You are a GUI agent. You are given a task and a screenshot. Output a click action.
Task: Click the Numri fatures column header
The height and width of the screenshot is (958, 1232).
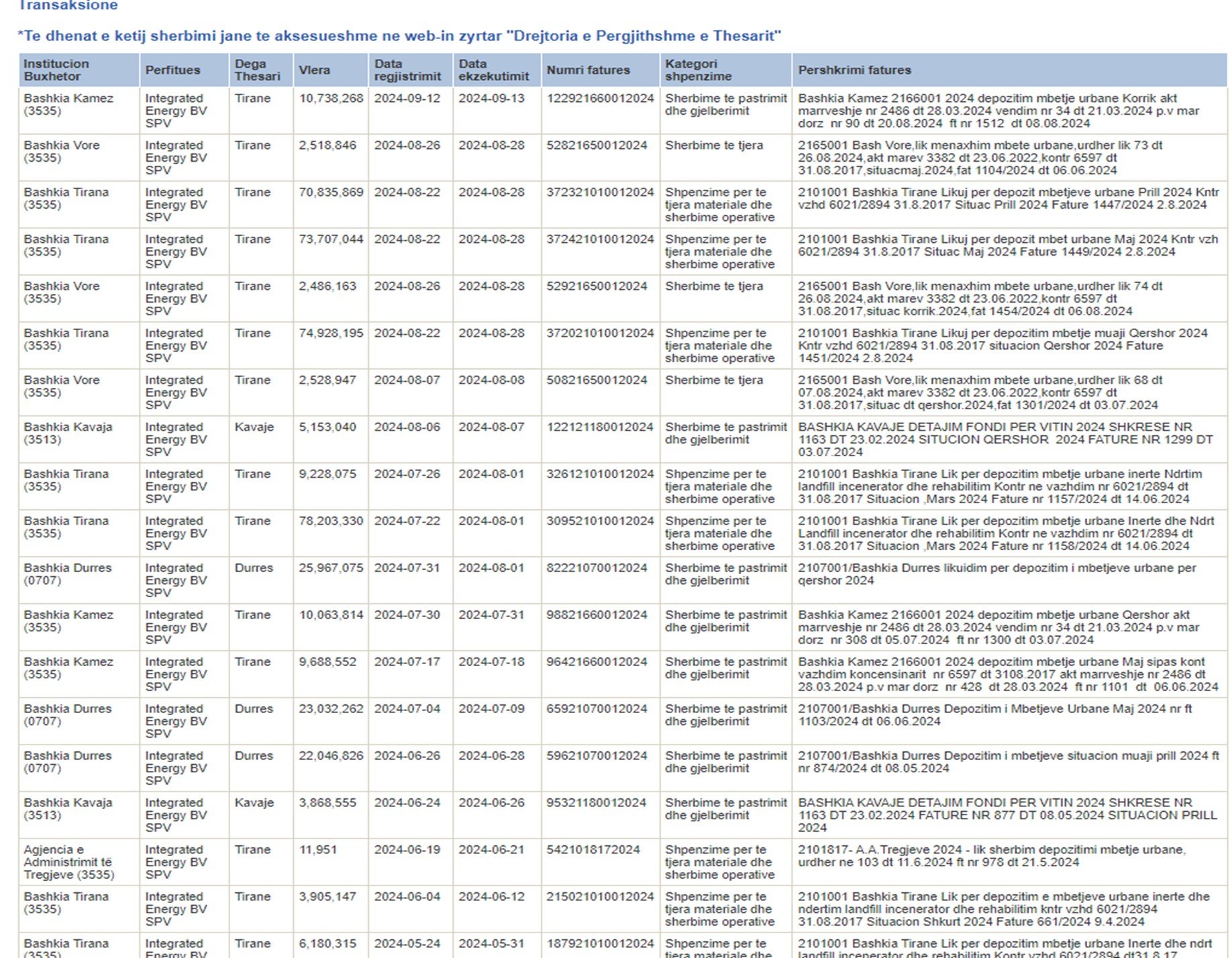(588, 70)
